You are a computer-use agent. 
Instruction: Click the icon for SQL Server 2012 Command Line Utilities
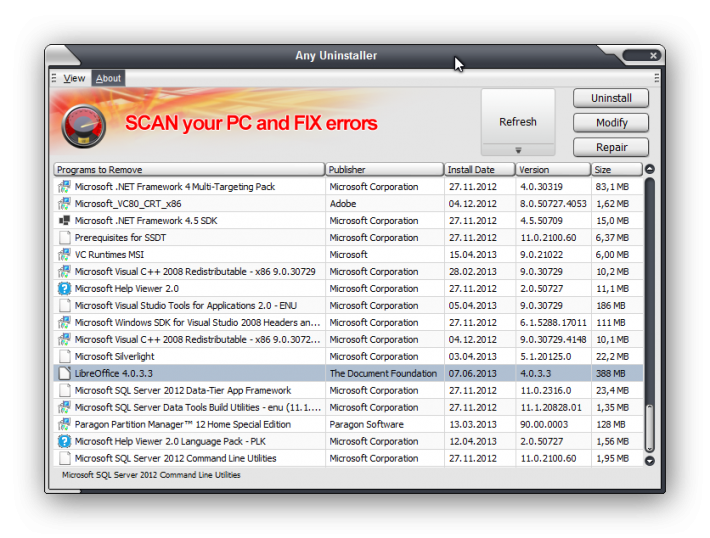click(x=65, y=458)
